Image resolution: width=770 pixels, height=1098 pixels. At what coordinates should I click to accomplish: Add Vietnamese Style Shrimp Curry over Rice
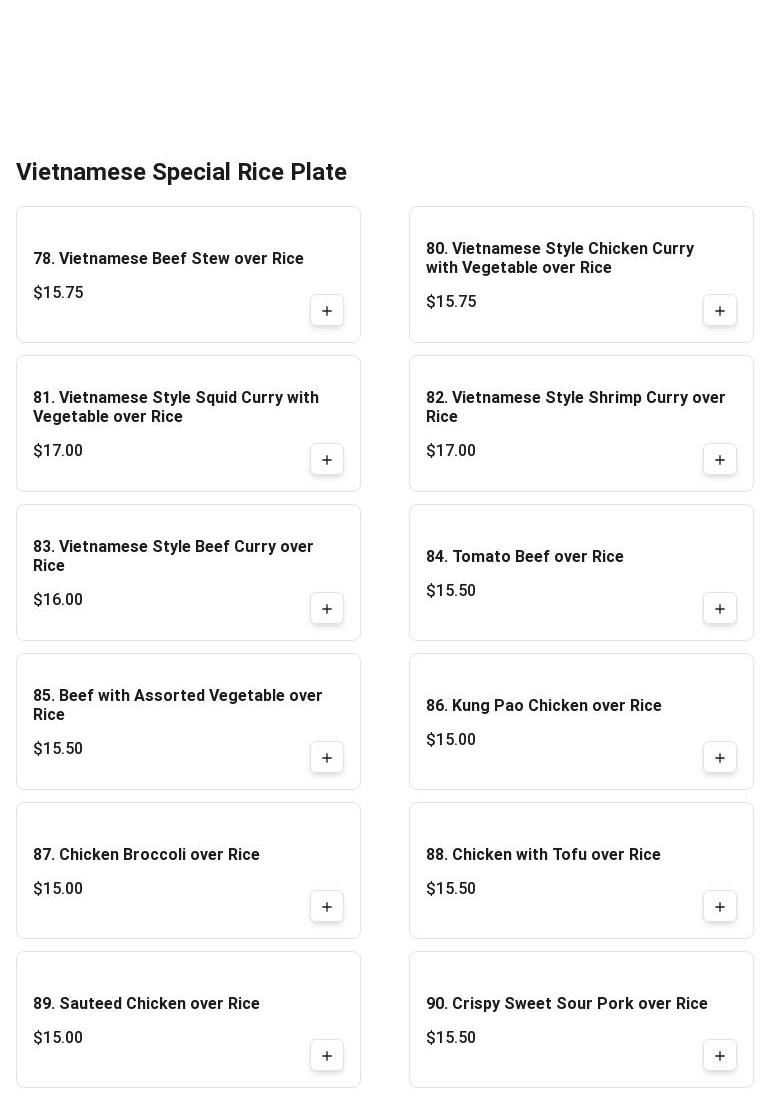(720, 460)
